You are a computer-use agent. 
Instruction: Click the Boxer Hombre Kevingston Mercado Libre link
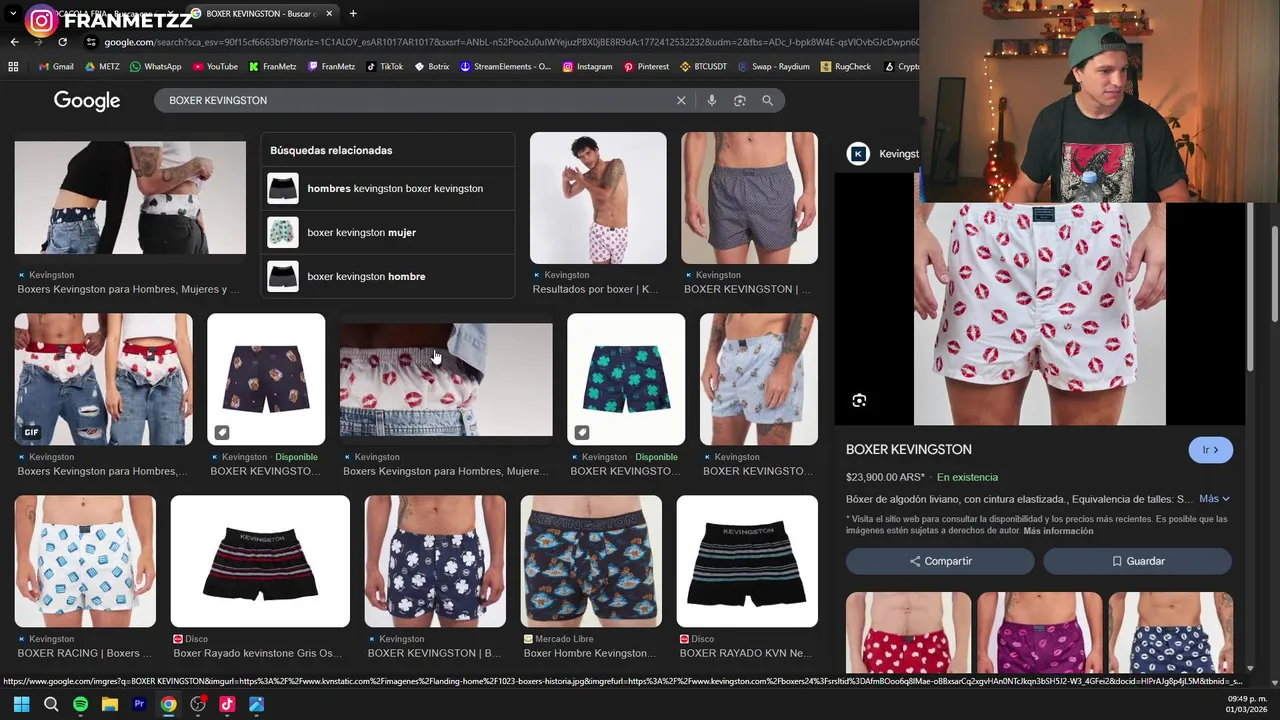click(589, 653)
